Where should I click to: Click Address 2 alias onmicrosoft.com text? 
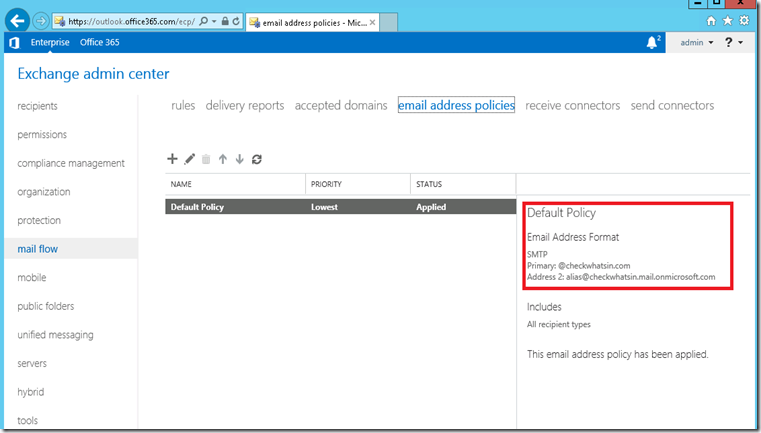pyautogui.click(x=621, y=277)
